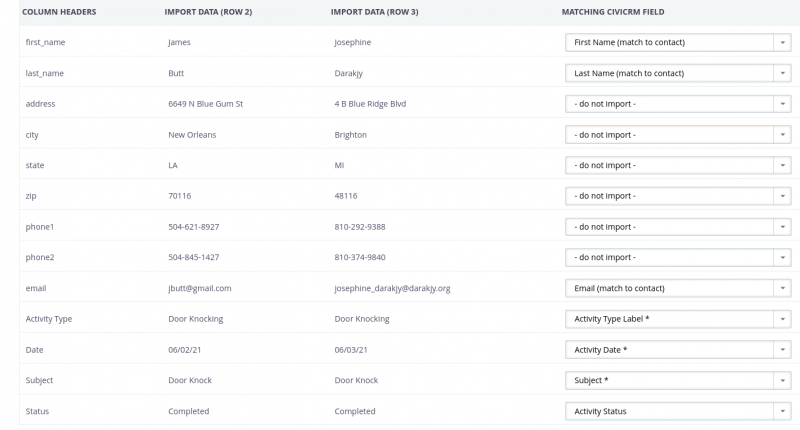Open the Activity Status mapping dropdown

click(678, 411)
